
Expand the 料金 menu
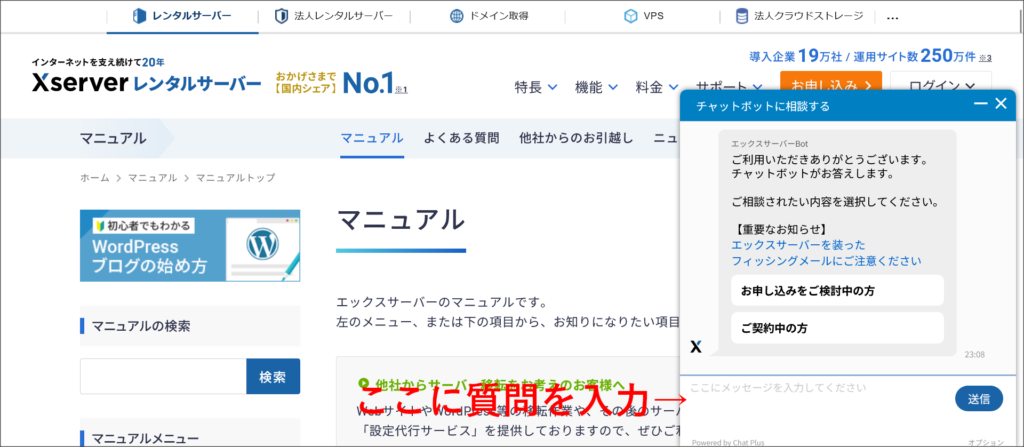click(656, 87)
